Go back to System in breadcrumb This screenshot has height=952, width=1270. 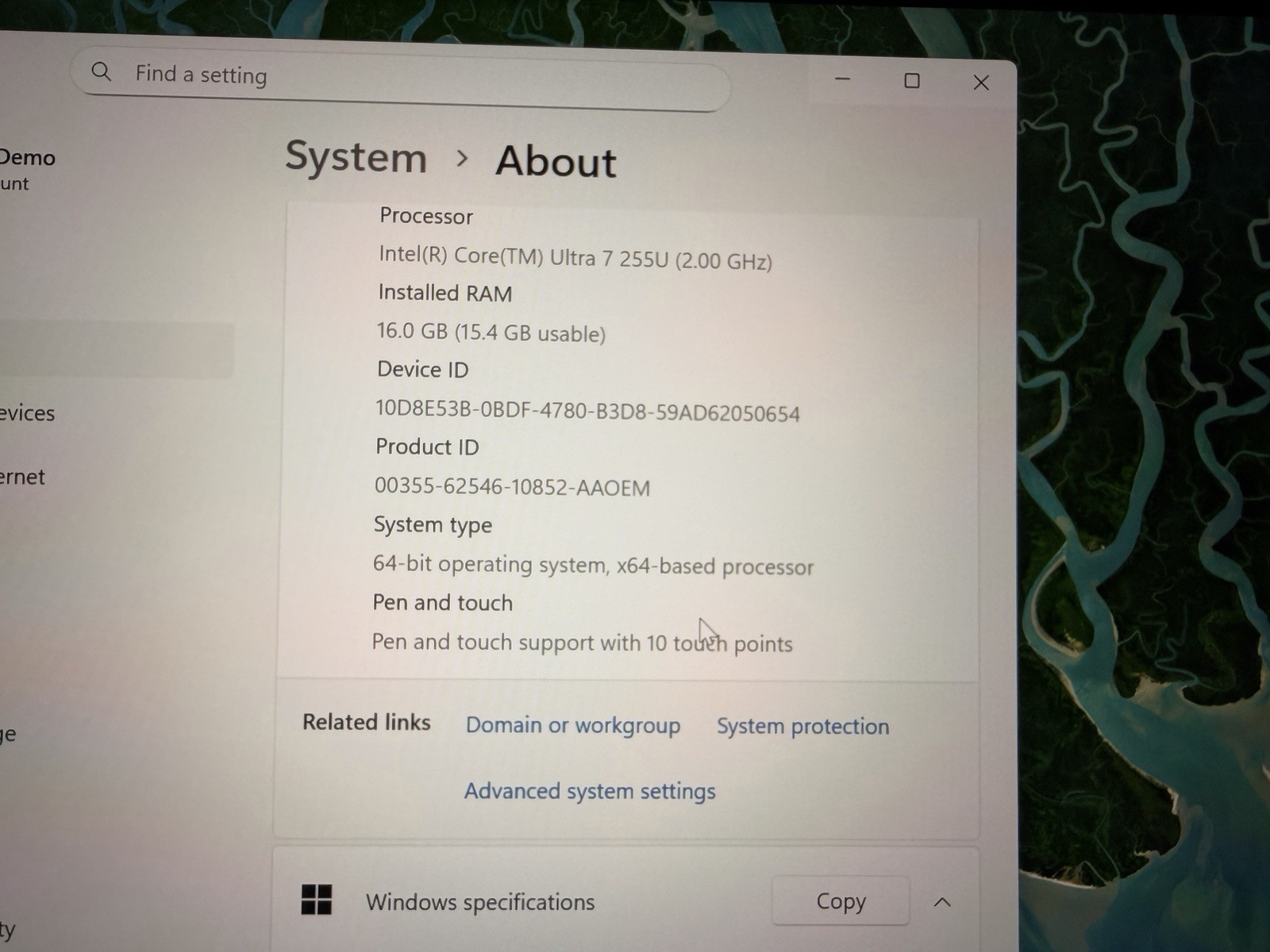[x=356, y=156]
